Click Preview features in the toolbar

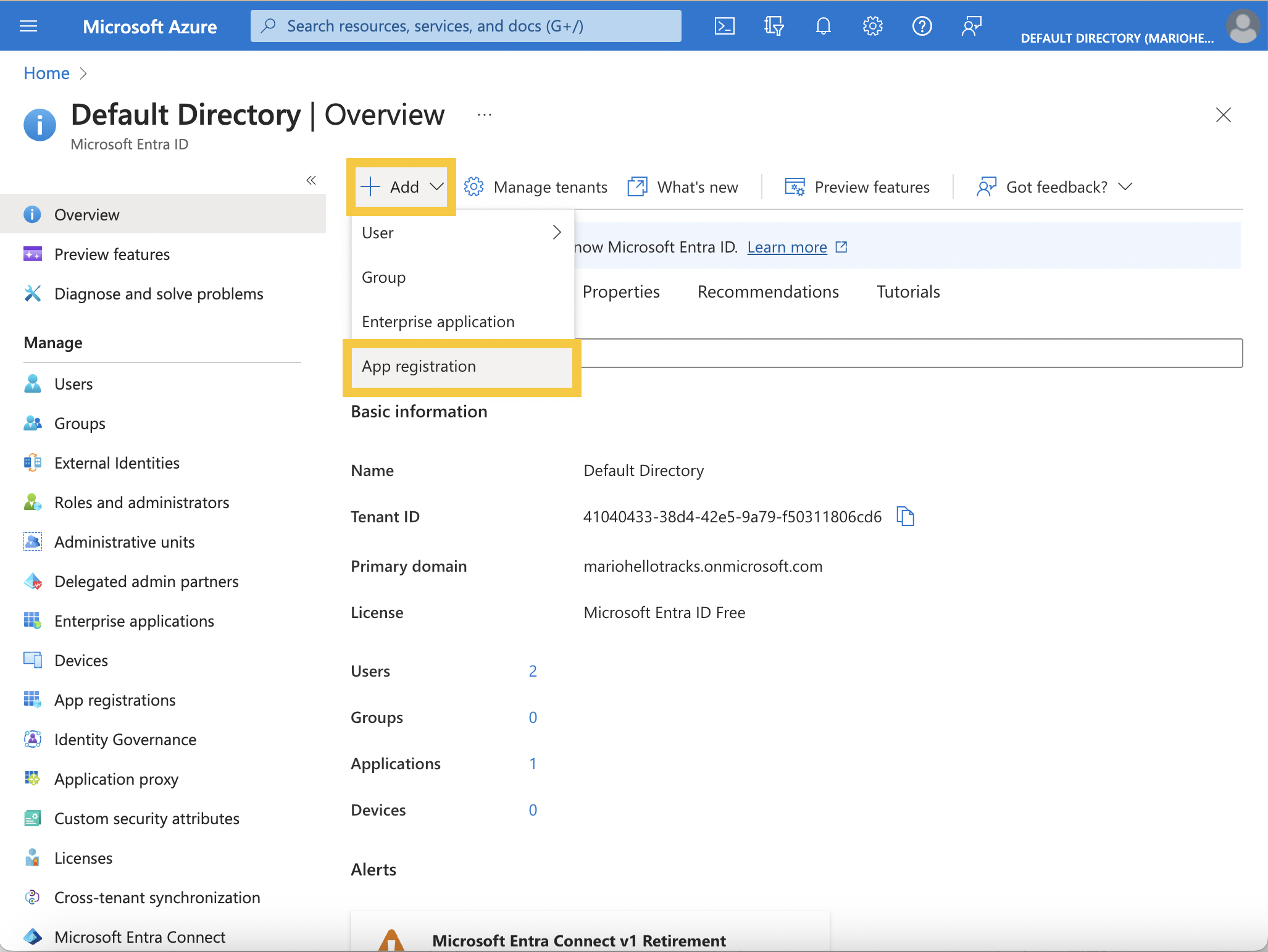(857, 186)
